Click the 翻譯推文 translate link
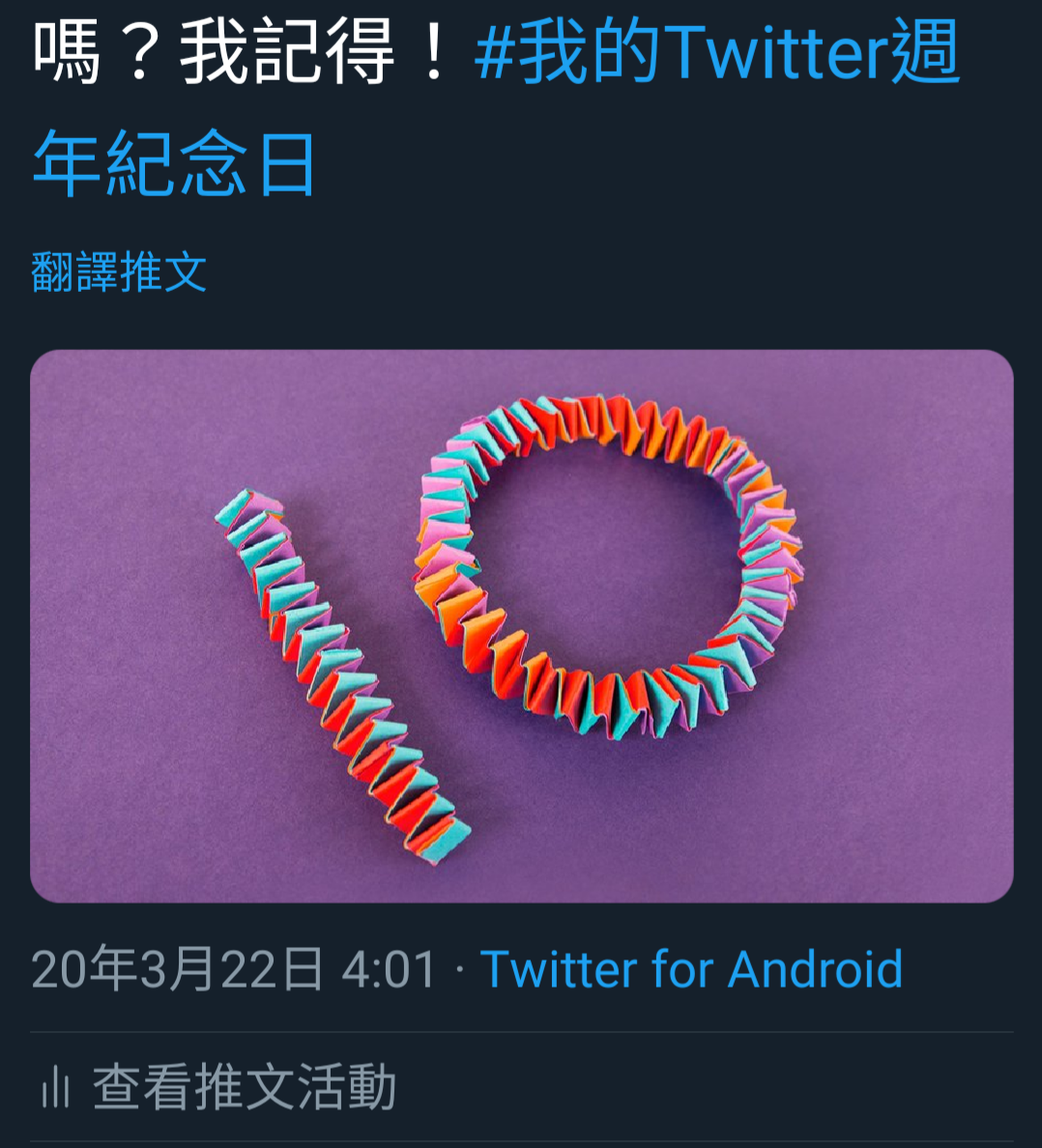Image resolution: width=1042 pixels, height=1148 pixels. [119, 272]
